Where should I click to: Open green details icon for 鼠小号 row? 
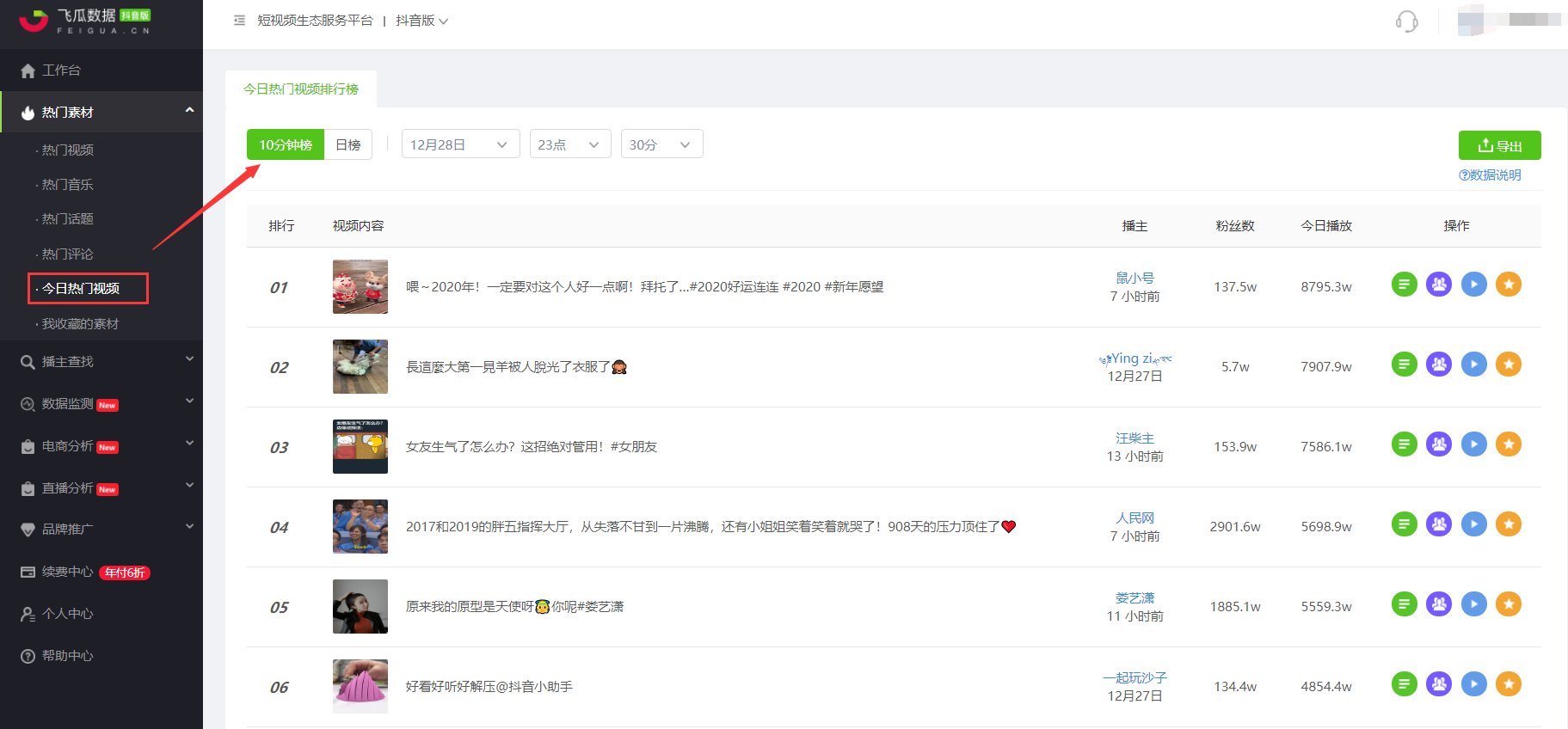[1404, 284]
